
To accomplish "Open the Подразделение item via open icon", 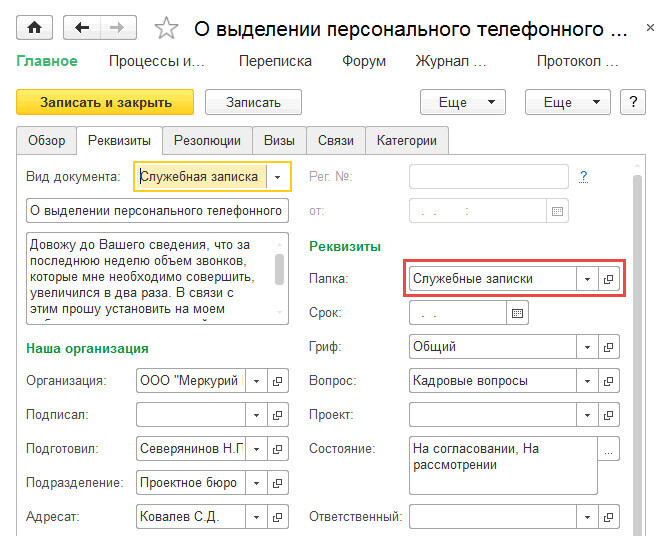I will tap(278, 483).
